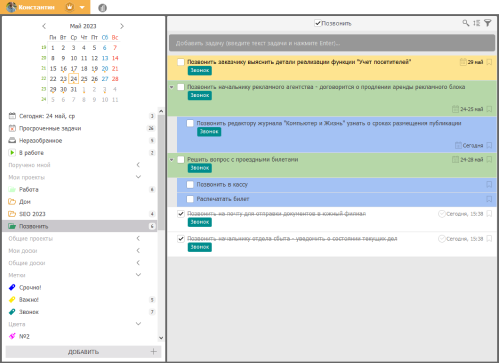This screenshot has height=363, width=499.
Task: Expand the Поручено мной section
Action: 138,165
